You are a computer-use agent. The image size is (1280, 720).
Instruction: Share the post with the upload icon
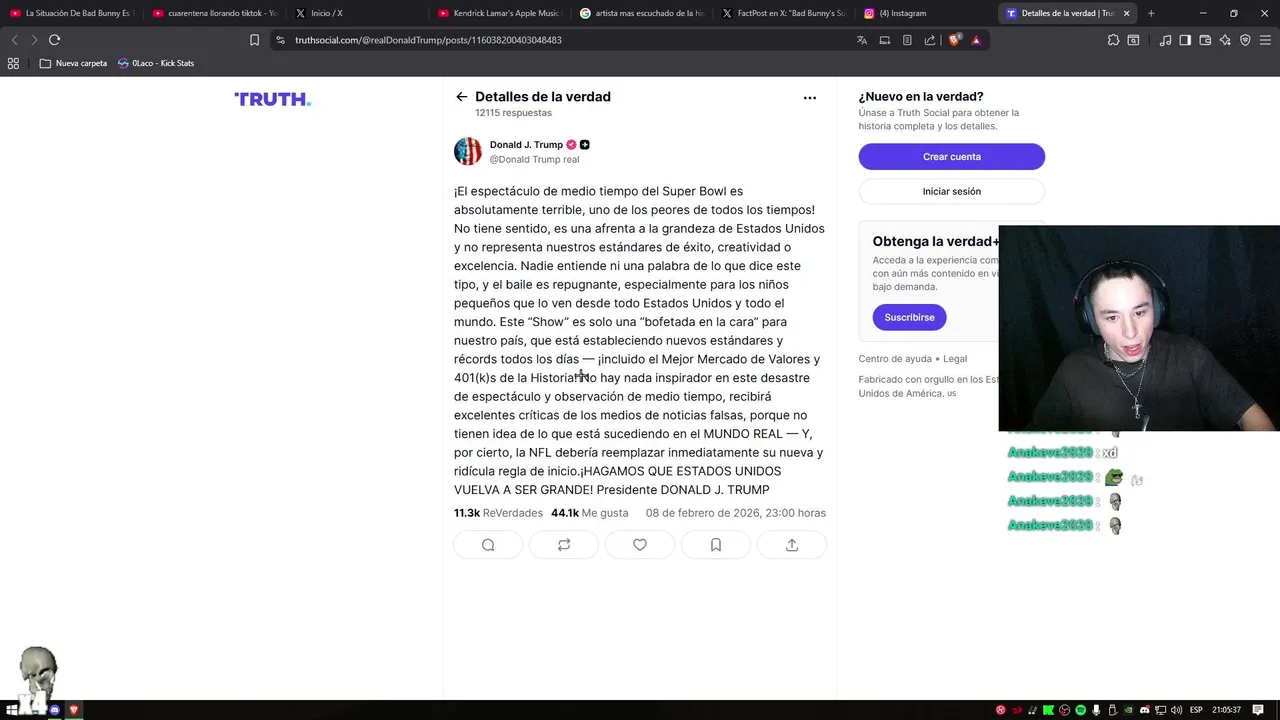[x=792, y=545]
